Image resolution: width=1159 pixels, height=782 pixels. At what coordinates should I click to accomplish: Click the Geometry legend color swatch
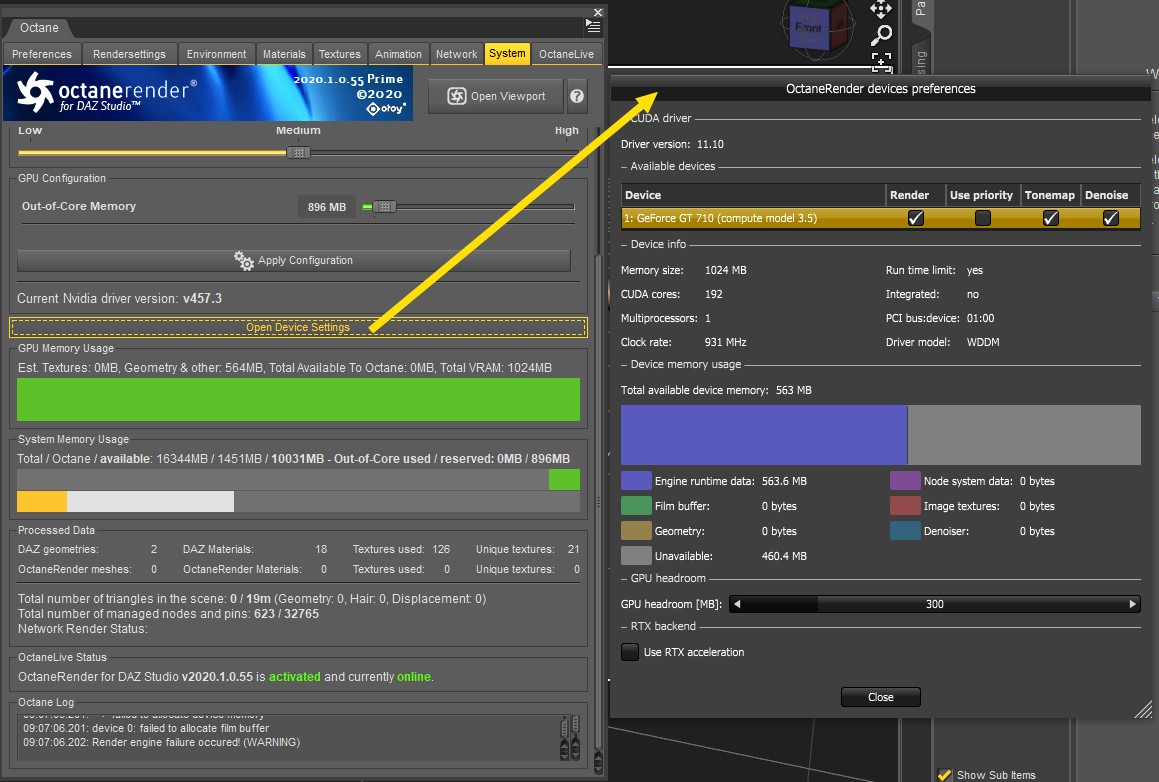(x=636, y=531)
